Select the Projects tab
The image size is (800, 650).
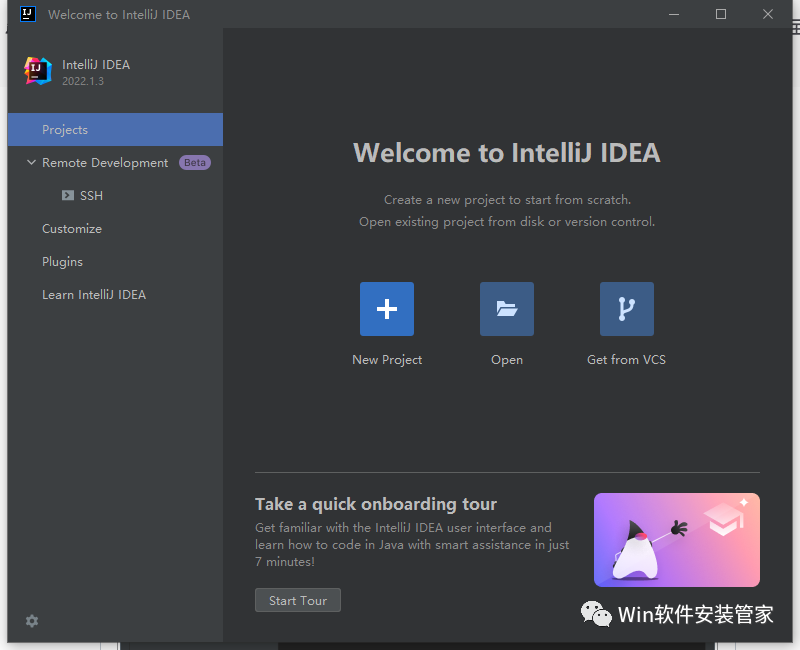[x=115, y=130]
